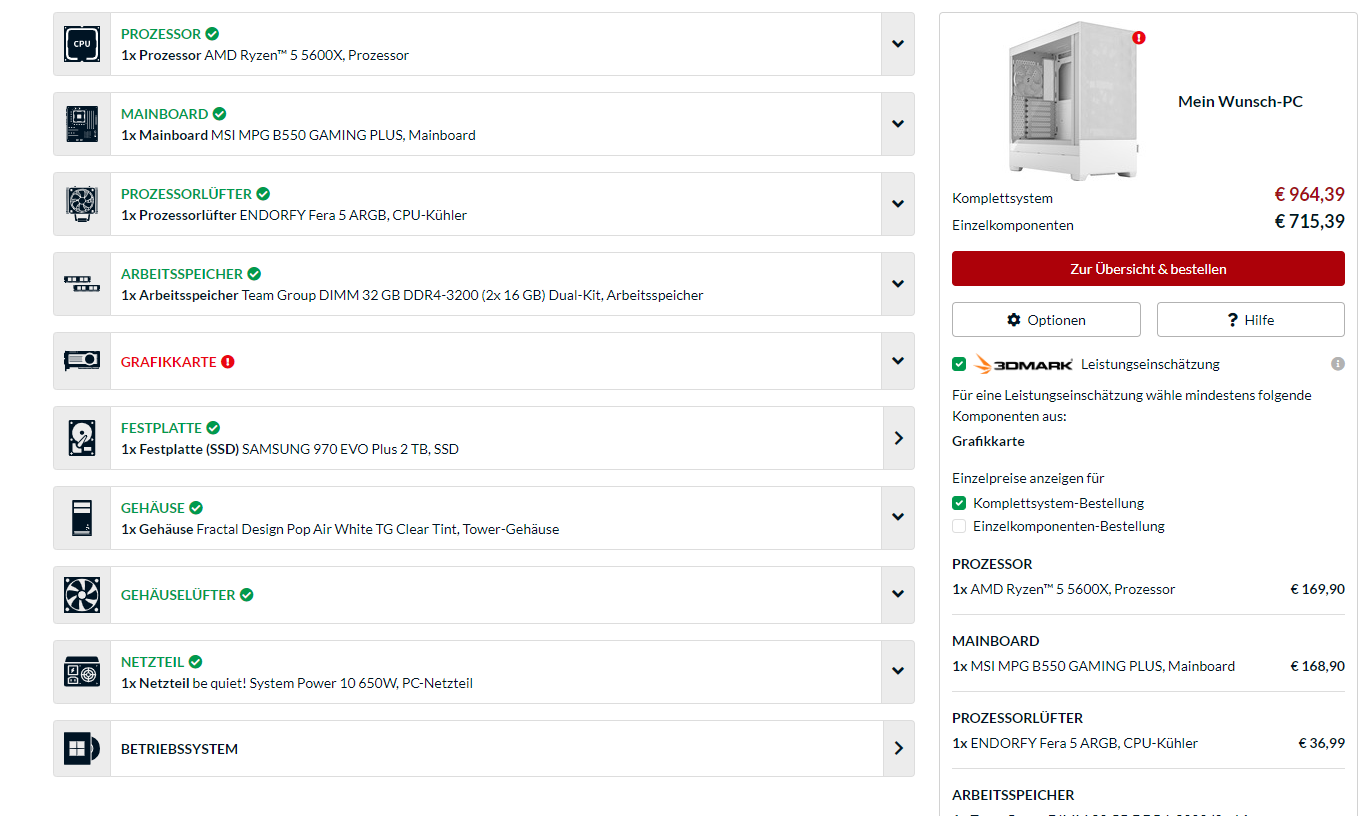
Task: Click green checkmark next to Arbeitsspeicher heading
Action: (x=254, y=274)
